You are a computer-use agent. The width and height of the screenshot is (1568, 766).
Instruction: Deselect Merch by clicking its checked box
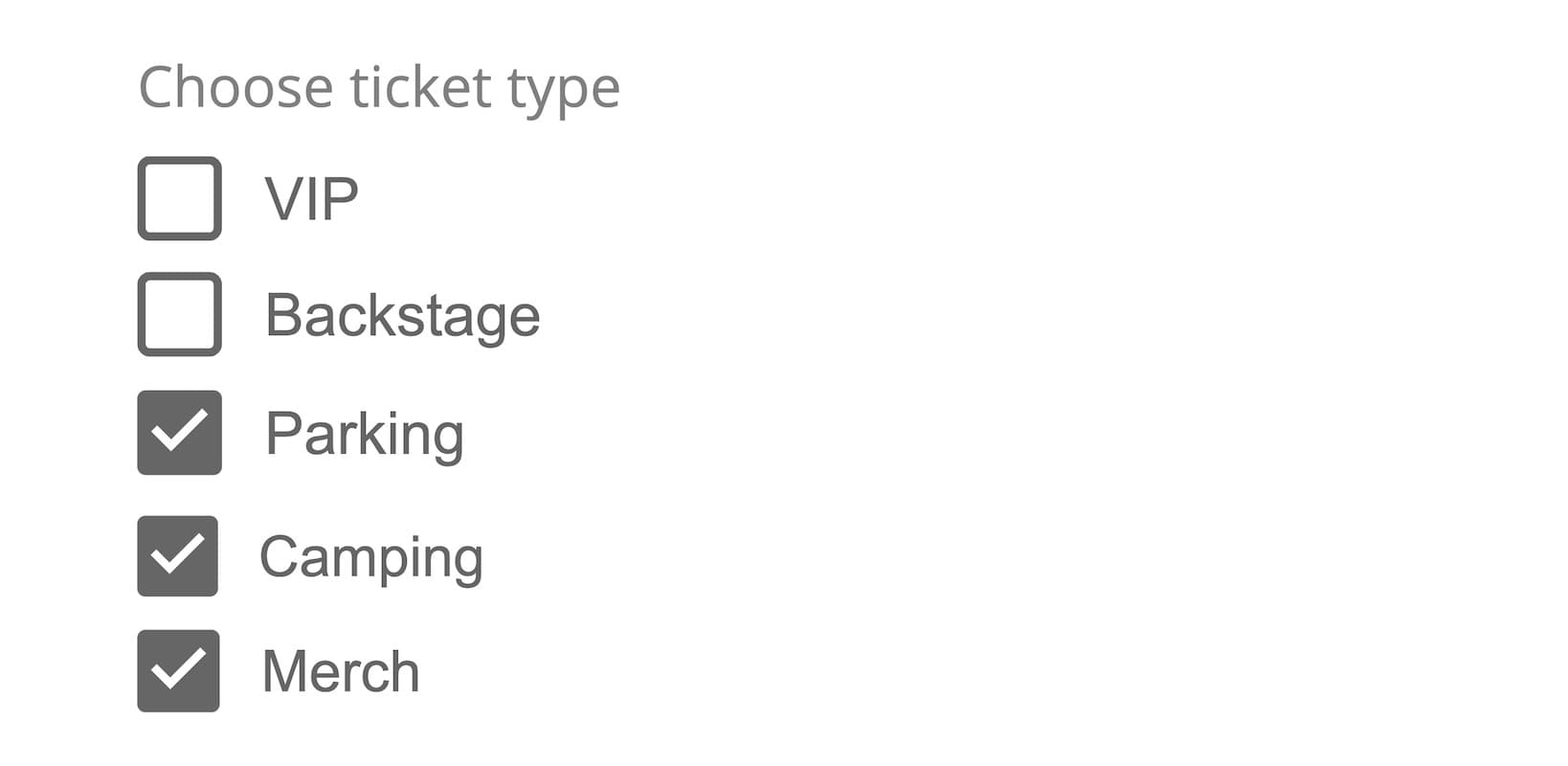tap(178, 670)
